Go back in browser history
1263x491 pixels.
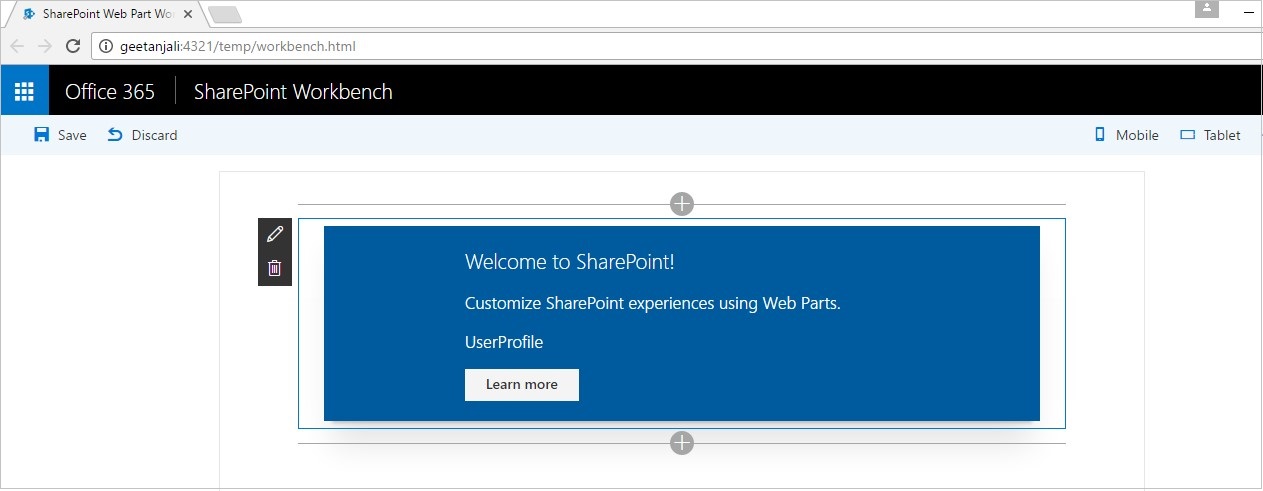[17, 46]
